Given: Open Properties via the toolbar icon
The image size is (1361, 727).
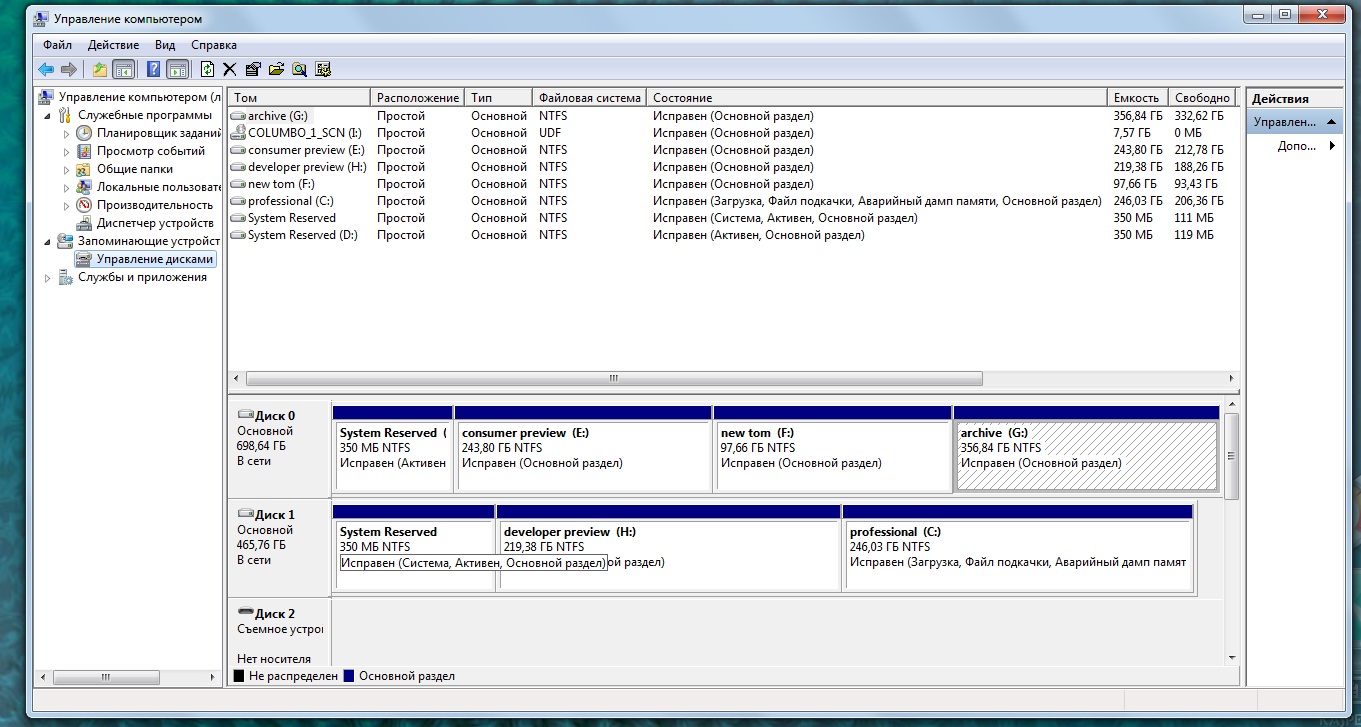Looking at the screenshot, I should tap(252, 69).
